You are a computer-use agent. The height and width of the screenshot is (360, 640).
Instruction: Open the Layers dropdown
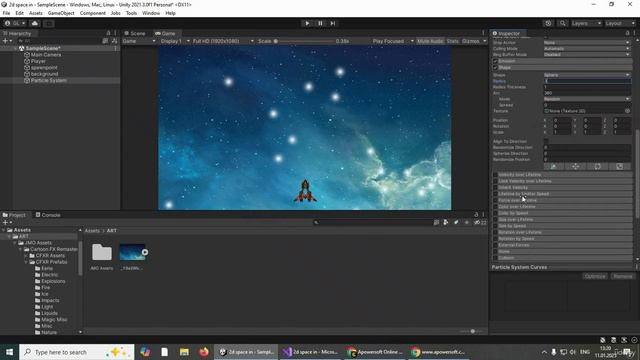[586, 23]
